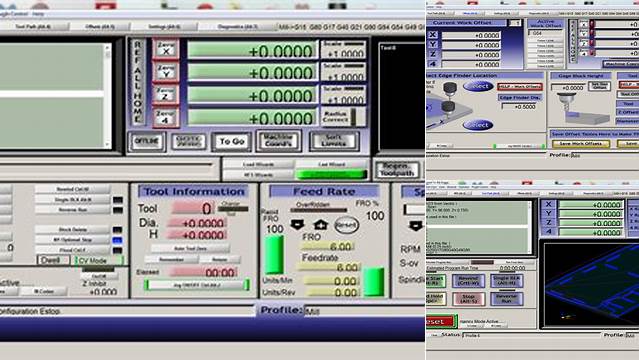Zero the Y axis DRO
Screen dimensions: 639x360
165,72
